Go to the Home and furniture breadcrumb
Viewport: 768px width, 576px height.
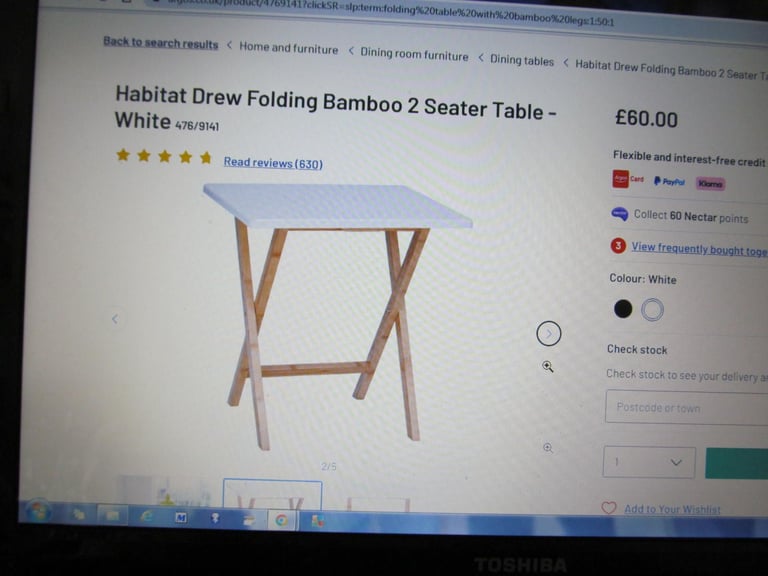pos(288,48)
